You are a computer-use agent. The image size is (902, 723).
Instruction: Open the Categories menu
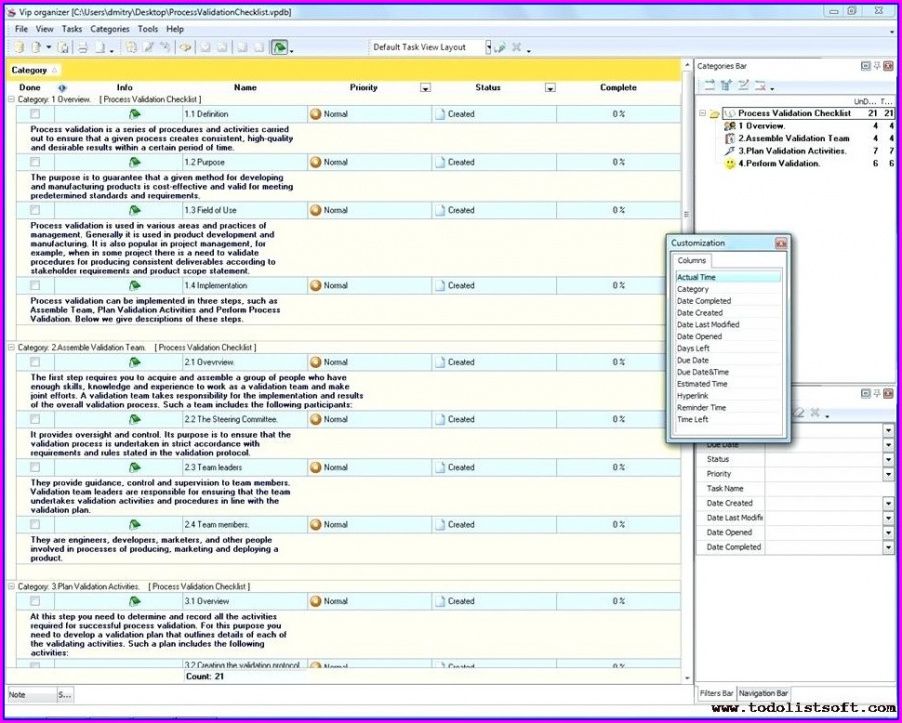(x=110, y=29)
